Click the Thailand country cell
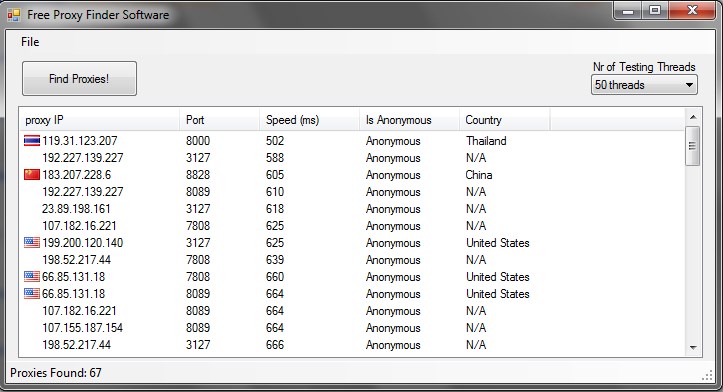The height and width of the screenshot is (392, 723). pos(486,141)
